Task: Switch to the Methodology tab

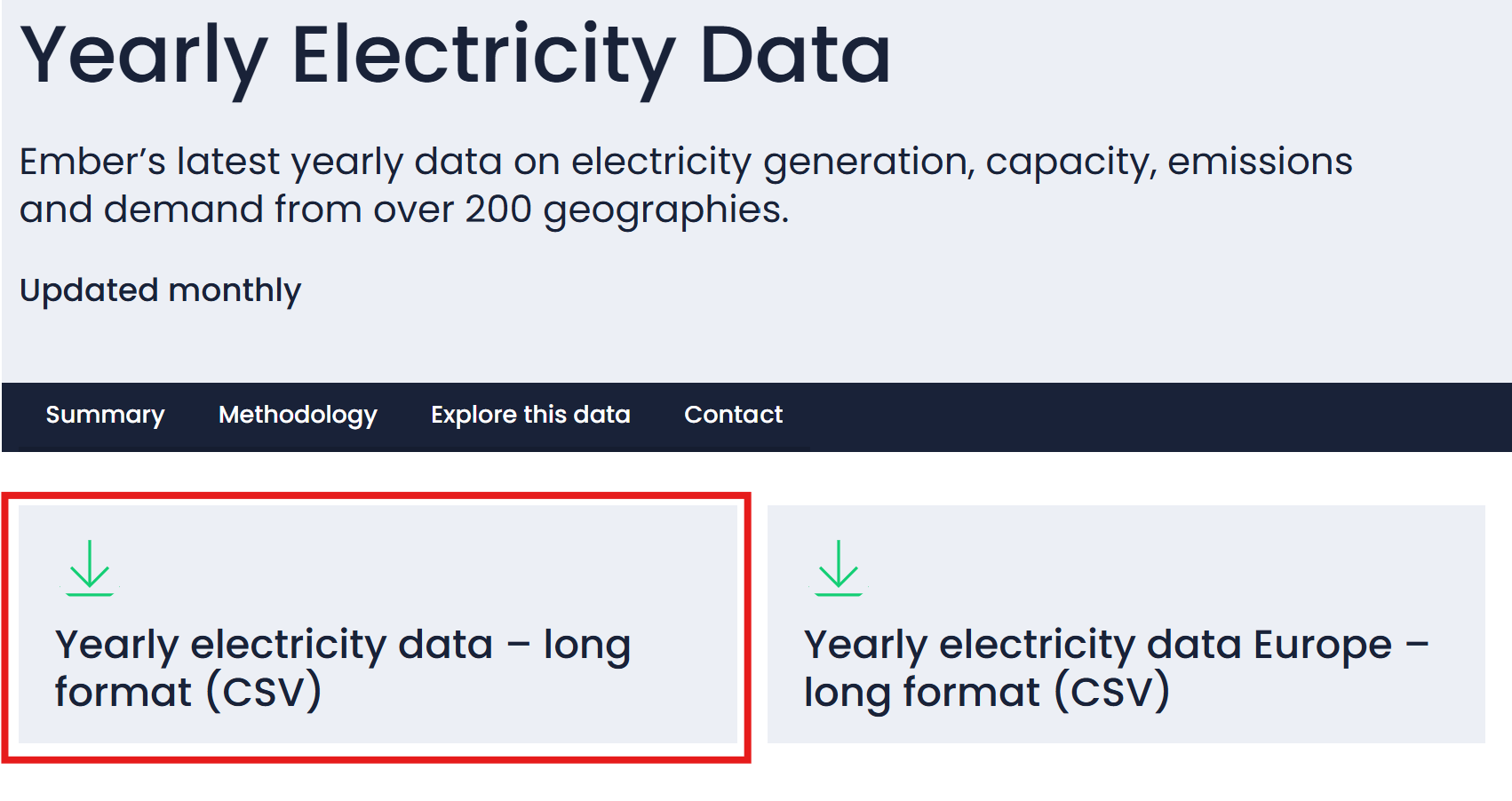Action: click(x=298, y=415)
